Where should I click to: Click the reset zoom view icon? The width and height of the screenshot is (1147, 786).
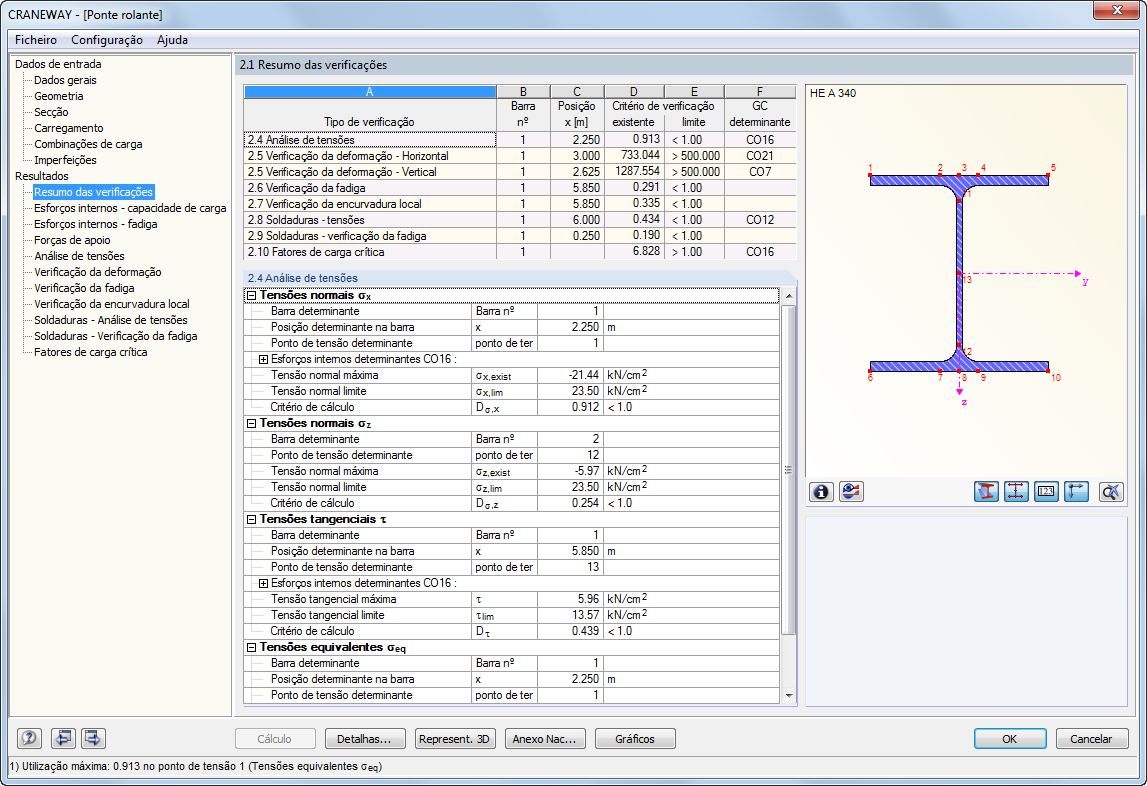tap(1111, 492)
